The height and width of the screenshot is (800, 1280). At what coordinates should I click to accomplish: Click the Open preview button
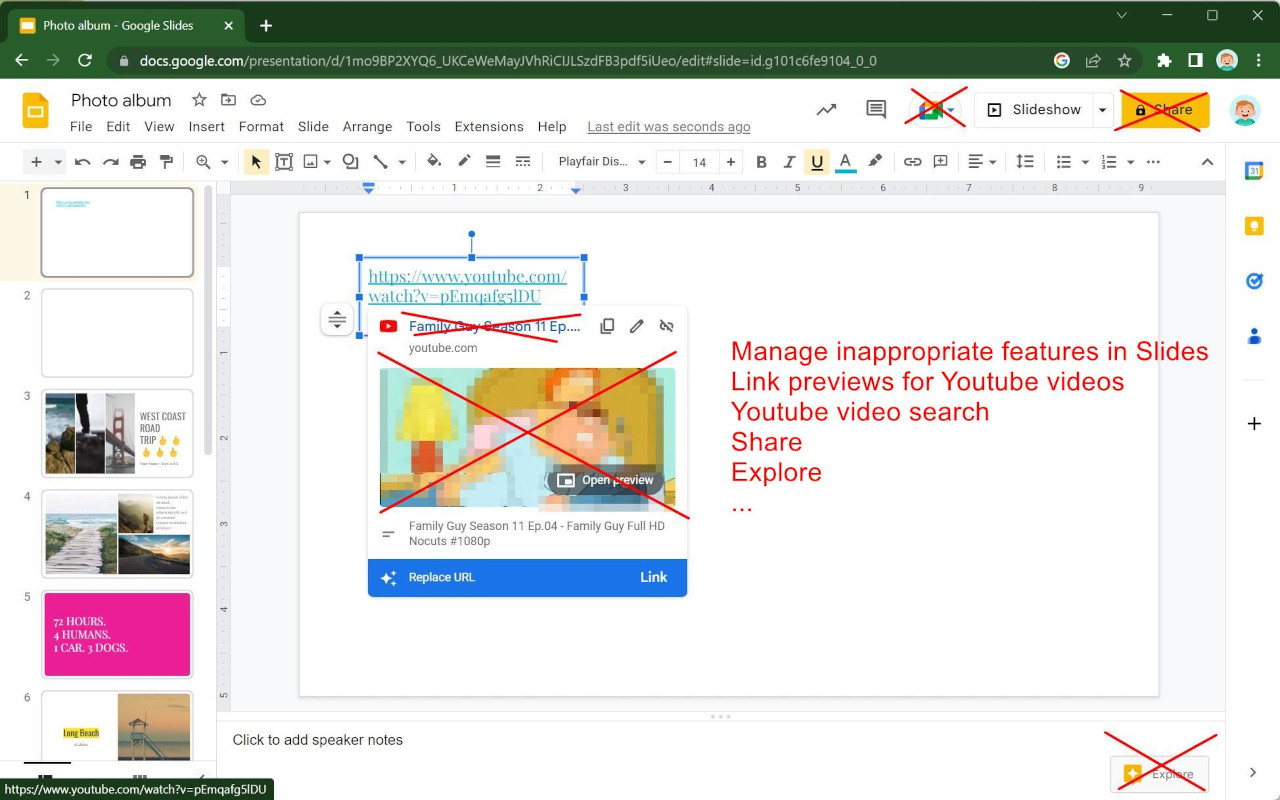coord(605,480)
